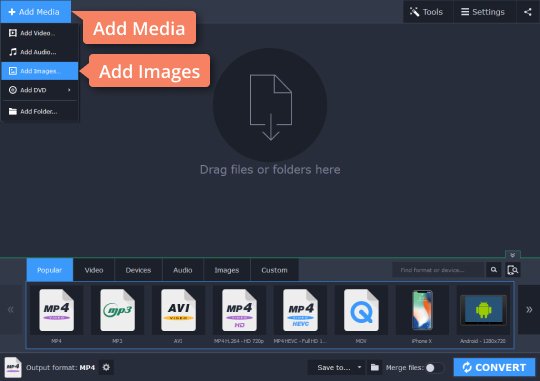Open the Add Media menu button
The image size is (540, 381).
(x=36, y=12)
